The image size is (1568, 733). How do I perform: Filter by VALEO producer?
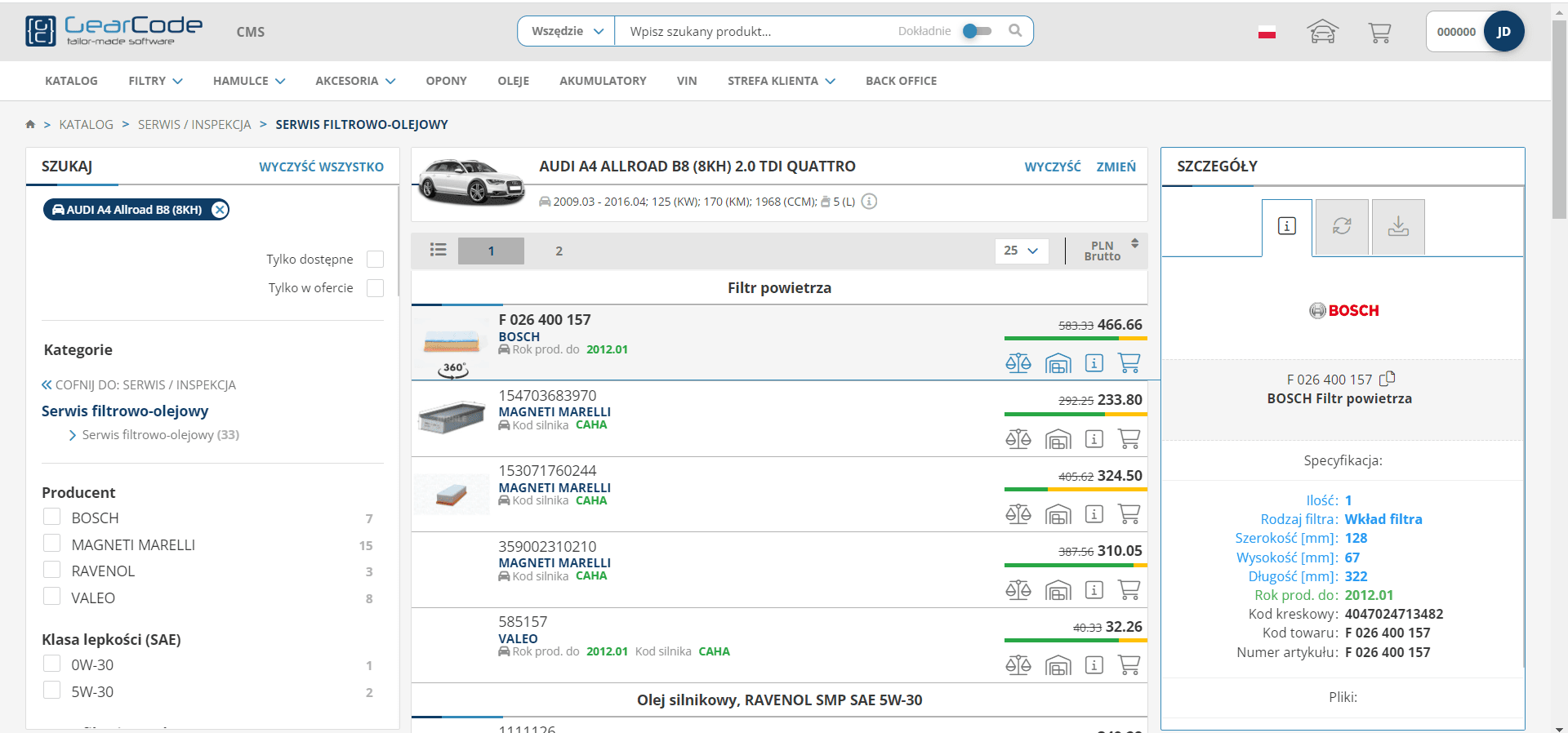pos(51,597)
